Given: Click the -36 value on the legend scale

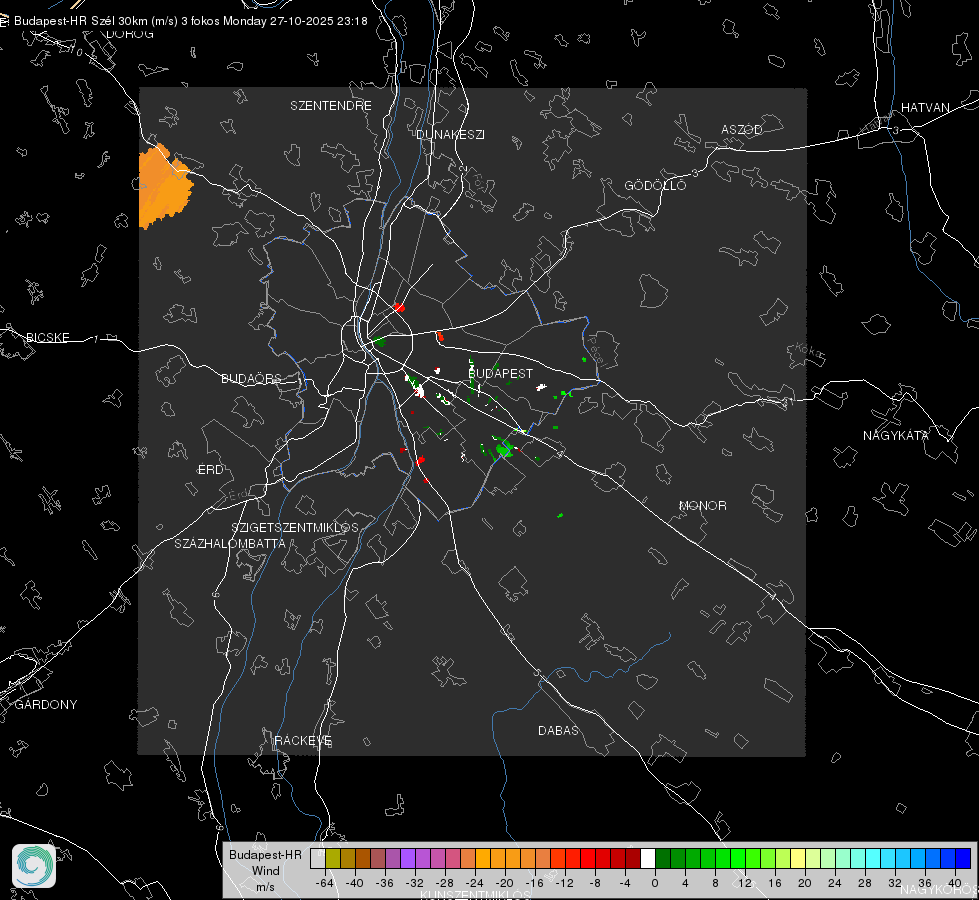Looking at the screenshot, I should pos(385,883).
